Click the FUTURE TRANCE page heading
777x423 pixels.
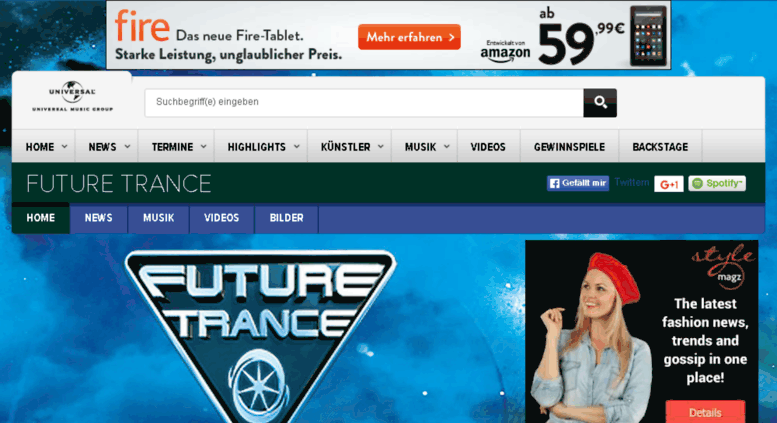119,184
